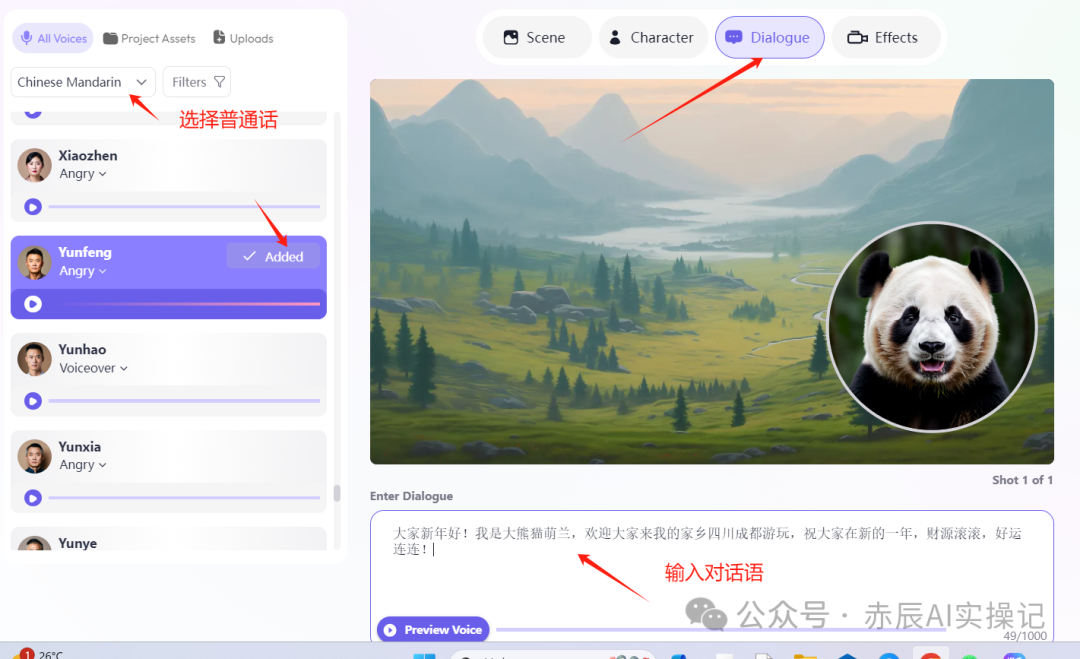Screen dimensions: 1080x659
Task: Select the Yunye voice name
Action: click(x=78, y=543)
